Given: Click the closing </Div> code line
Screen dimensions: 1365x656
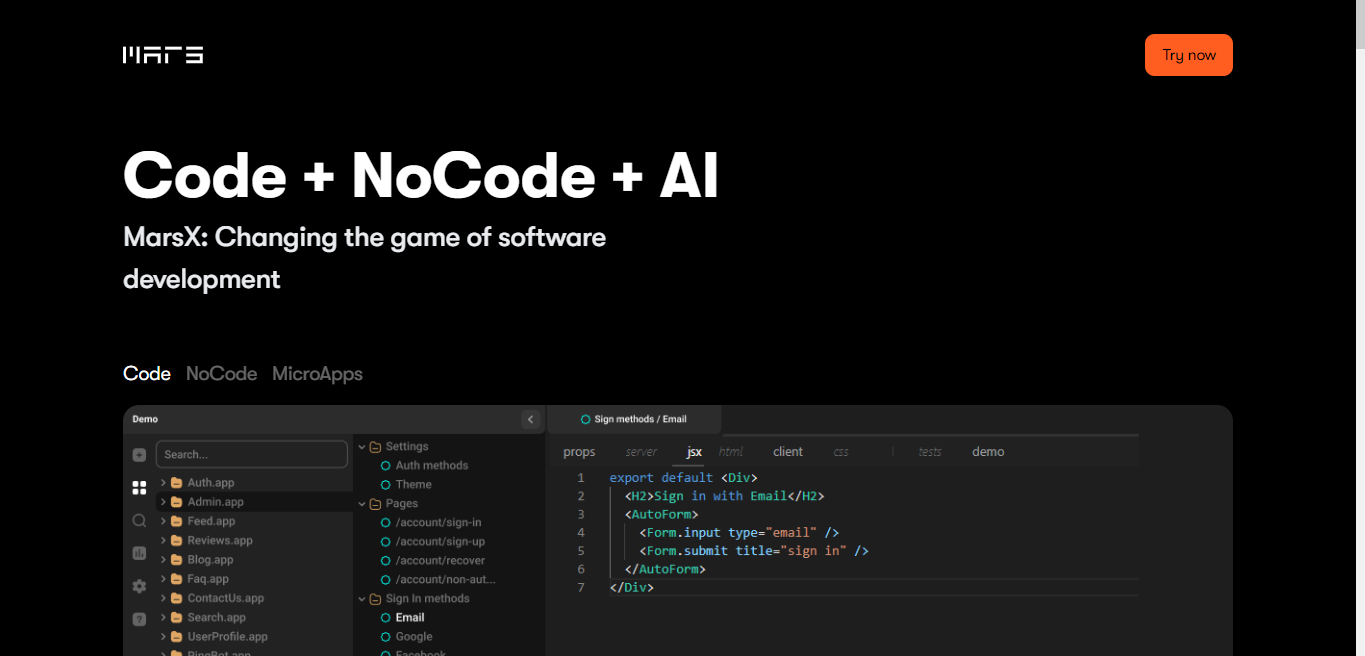Looking at the screenshot, I should 631,587.
